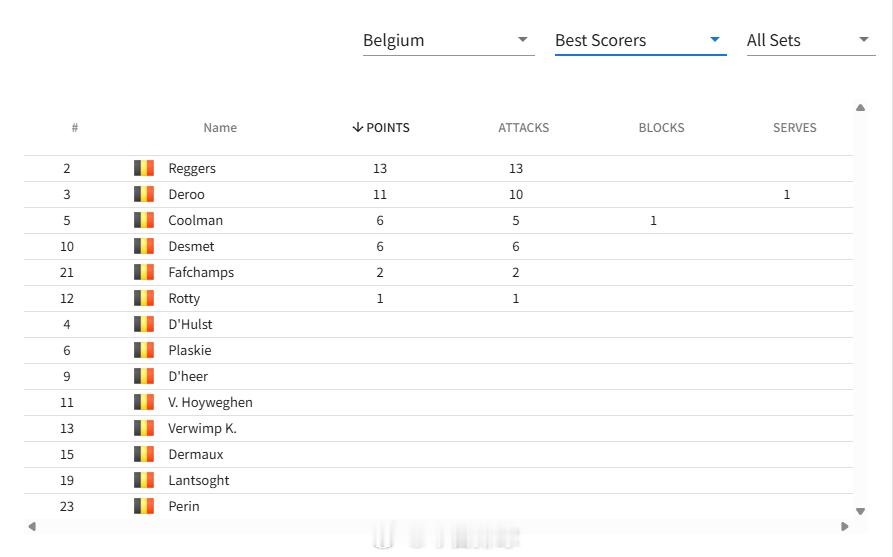The width and height of the screenshot is (893, 557).
Task: Click the scroll down arrow
Action: (861, 511)
